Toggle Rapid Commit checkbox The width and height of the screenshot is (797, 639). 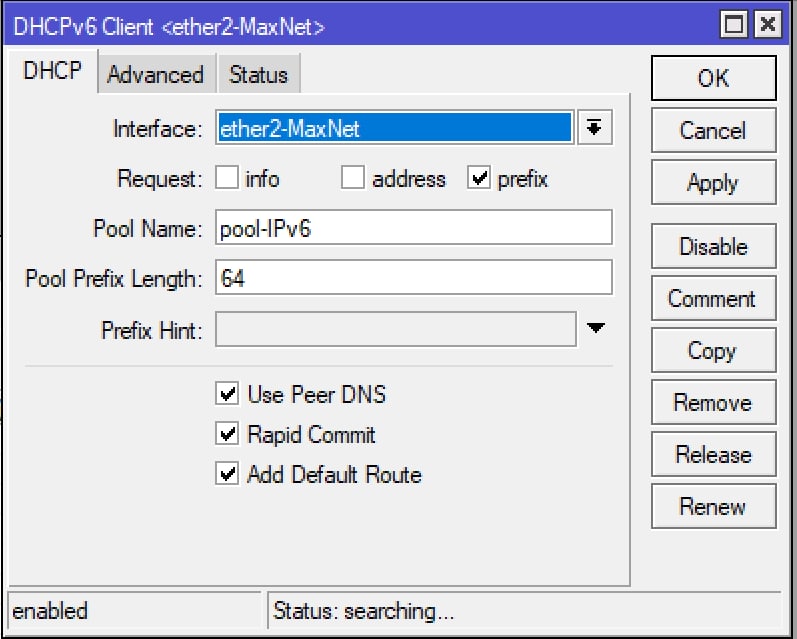tap(227, 434)
